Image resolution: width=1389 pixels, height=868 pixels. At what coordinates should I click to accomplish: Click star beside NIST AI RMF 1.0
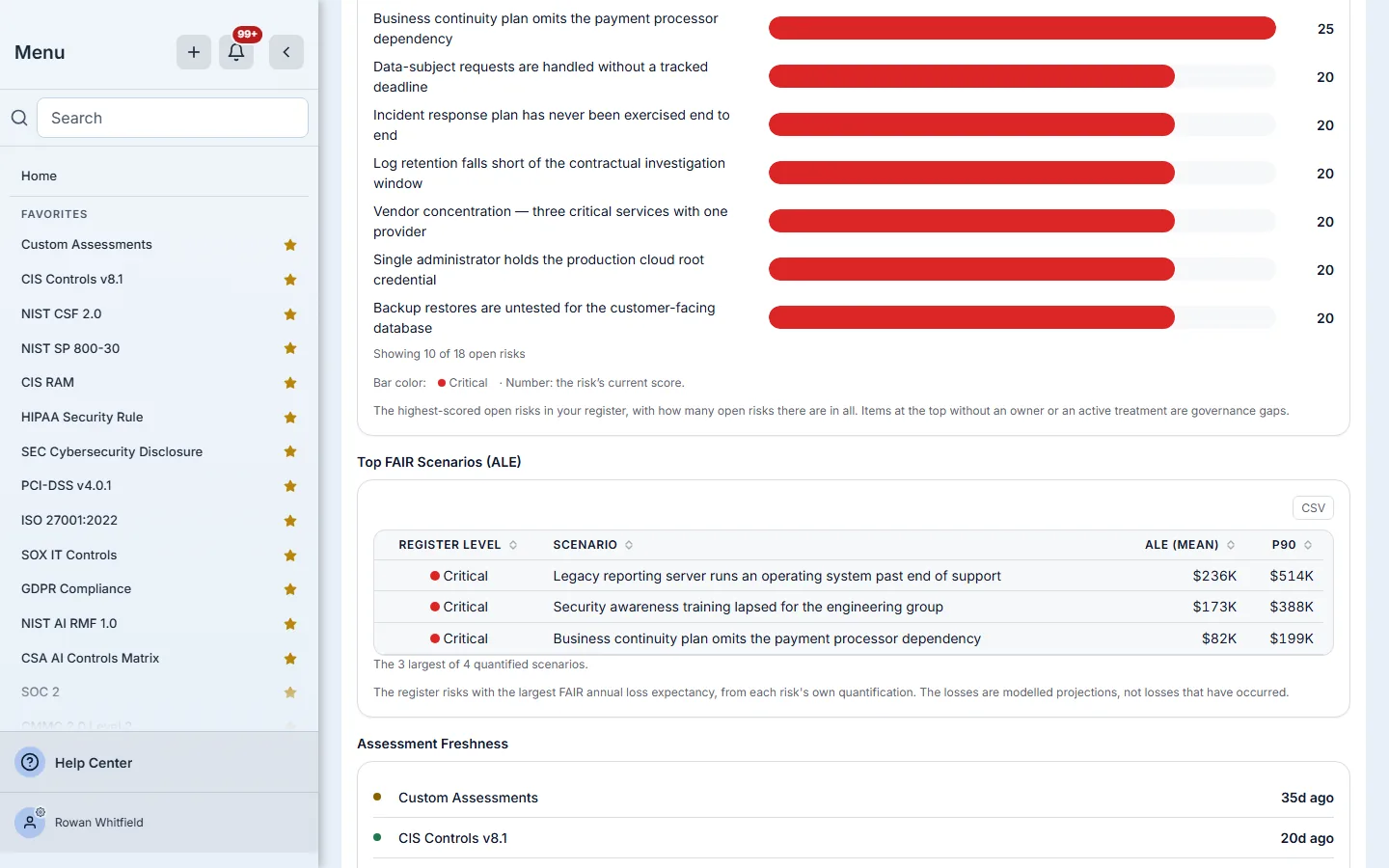click(x=290, y=624)
